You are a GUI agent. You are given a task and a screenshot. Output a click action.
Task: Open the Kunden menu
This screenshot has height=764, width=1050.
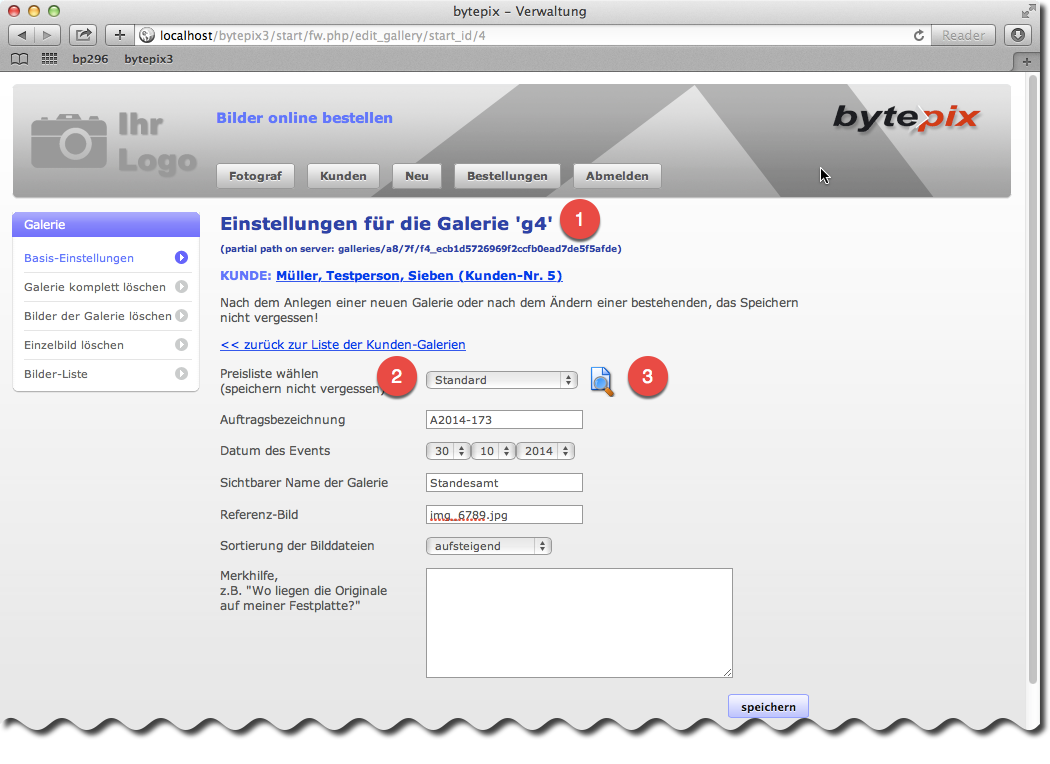343,176
